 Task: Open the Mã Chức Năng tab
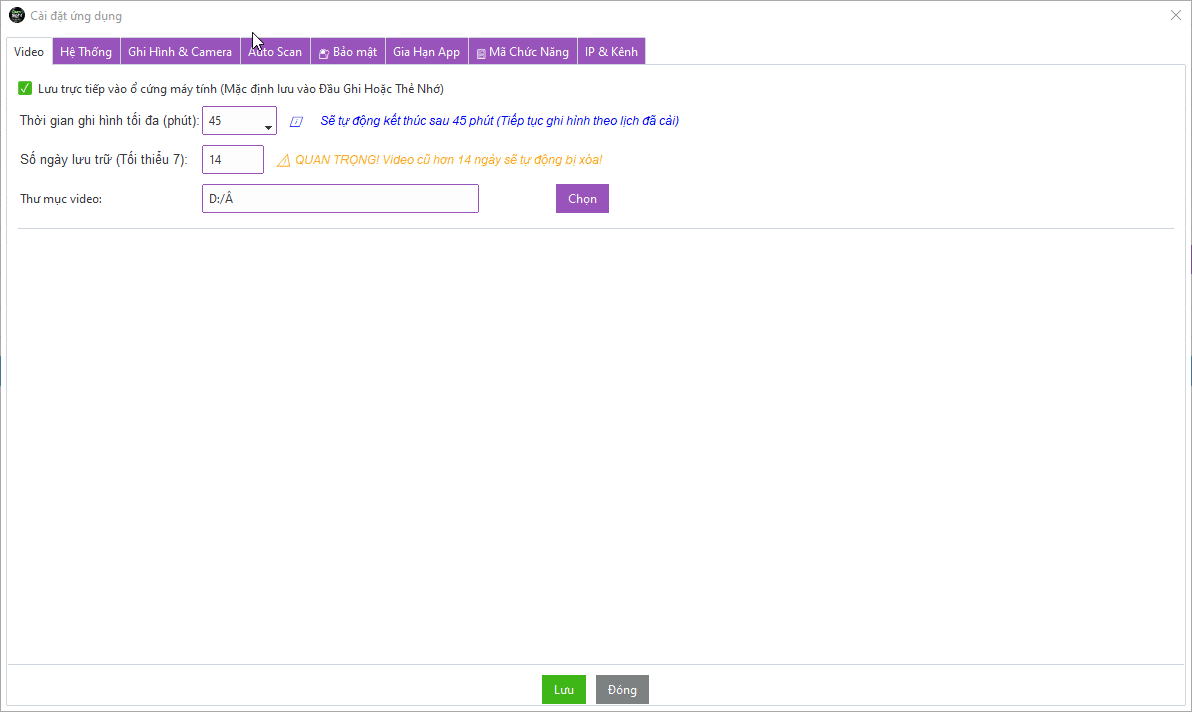click(522, 52)
